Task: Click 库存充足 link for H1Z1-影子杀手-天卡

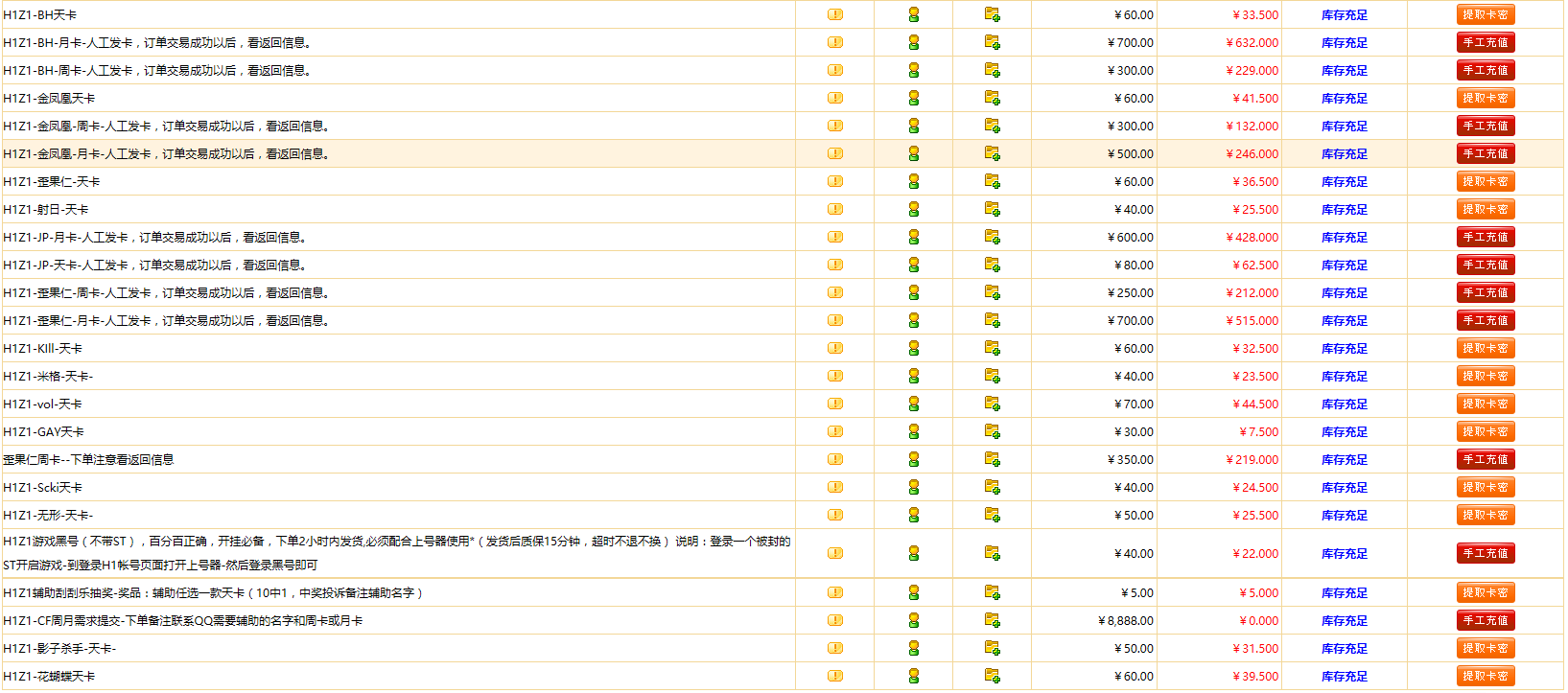Action: pos(1345,648)
